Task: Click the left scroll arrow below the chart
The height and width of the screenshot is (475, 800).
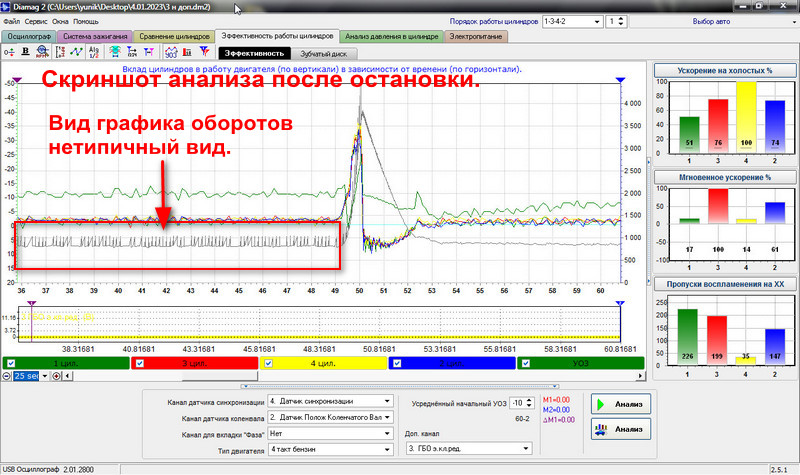Action: coord(67,376)
